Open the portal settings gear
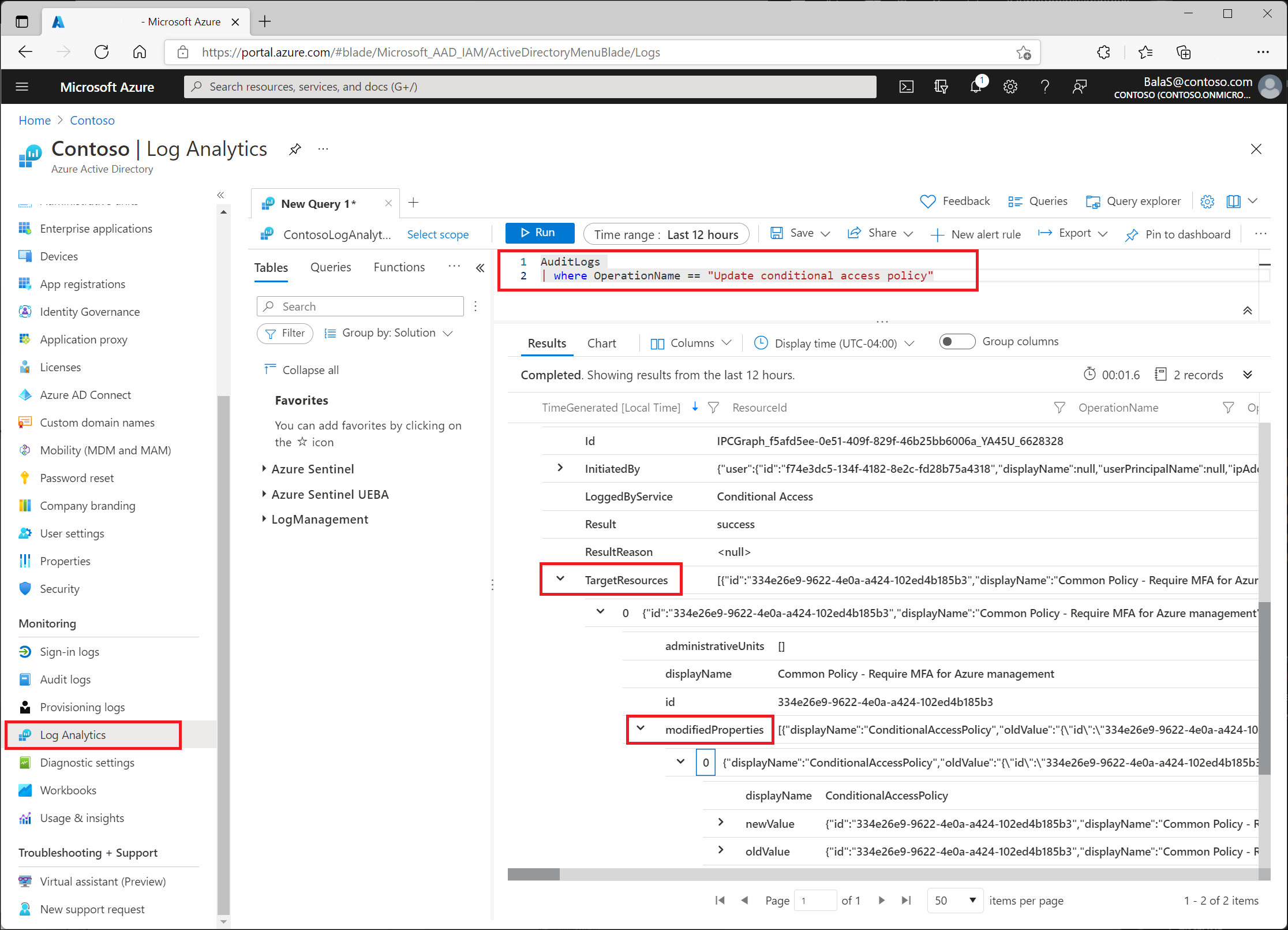Screen dimensions: 1288x930 [x=1010, y=87]
